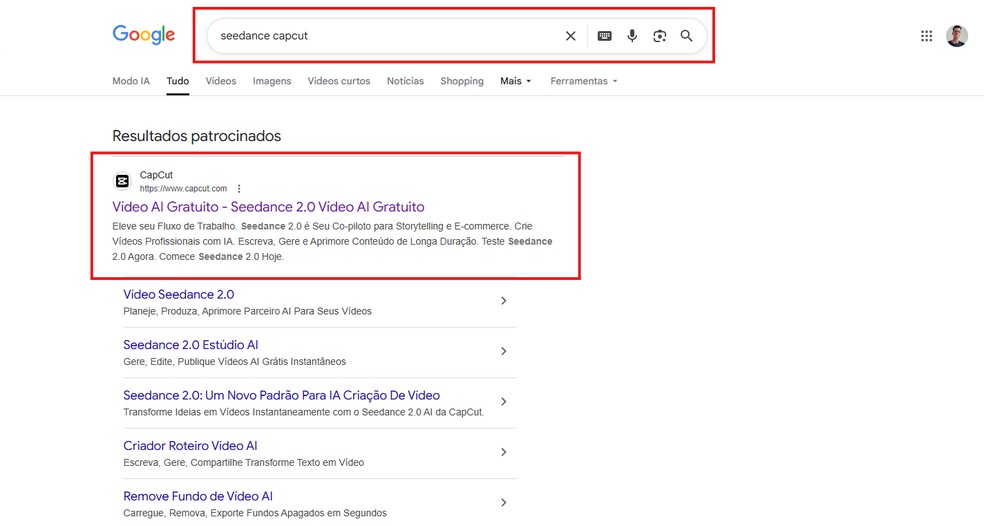Open three-dot menu beside capcut.com URL
Viewport: 984px width, 526px height.
239,189
